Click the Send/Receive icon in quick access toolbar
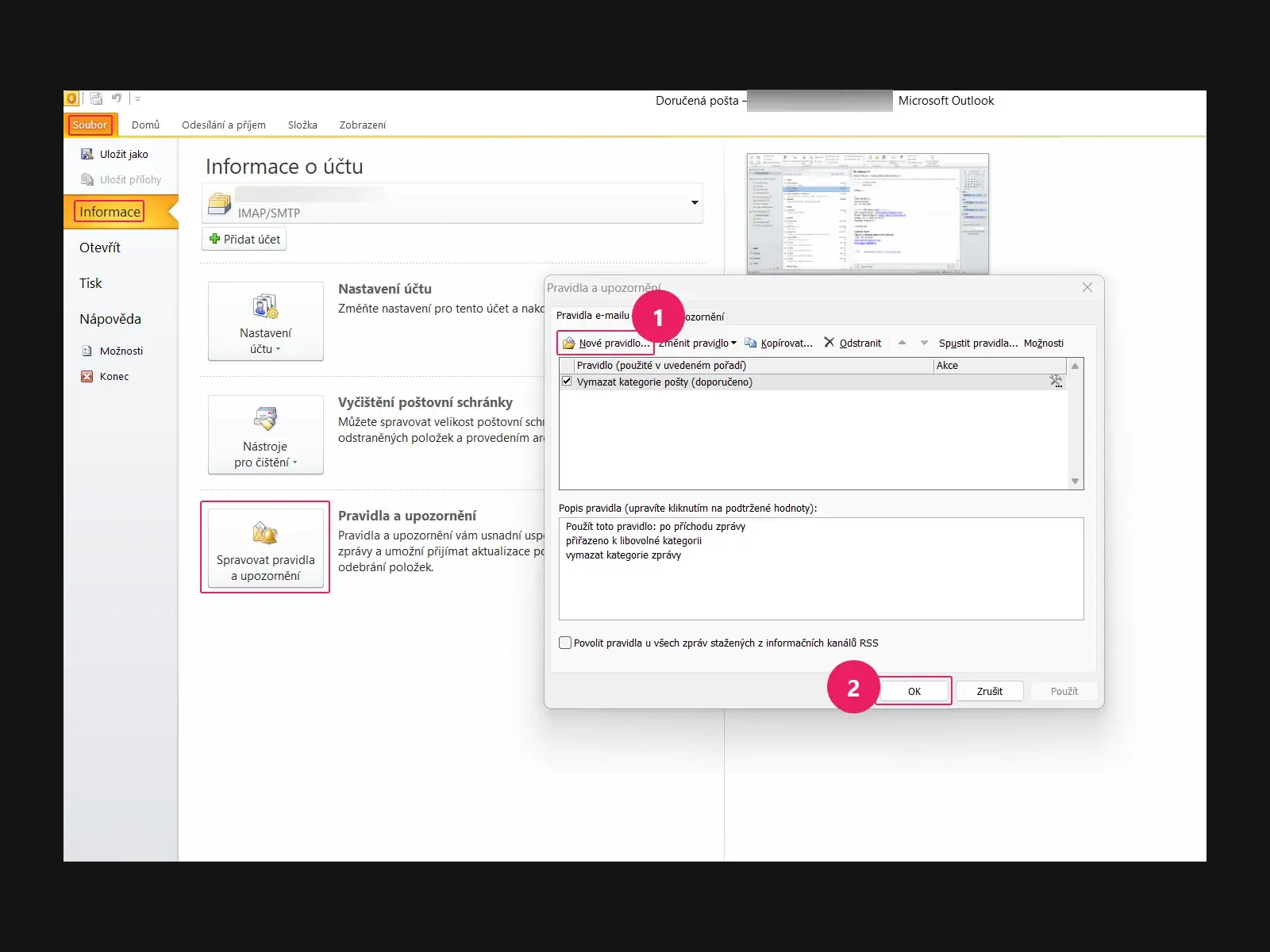1270x952 pixels. tap(96, 98)
